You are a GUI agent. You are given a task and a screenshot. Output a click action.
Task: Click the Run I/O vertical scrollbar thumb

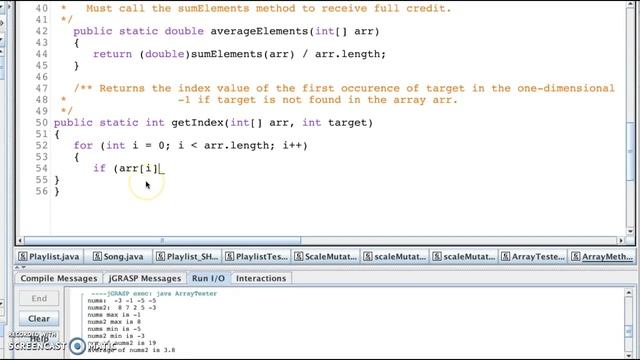(x=629, y=331)
